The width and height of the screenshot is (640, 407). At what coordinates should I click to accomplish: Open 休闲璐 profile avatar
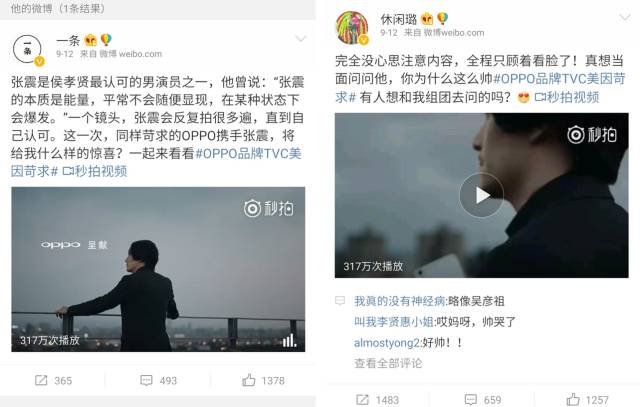click(352, 28)
